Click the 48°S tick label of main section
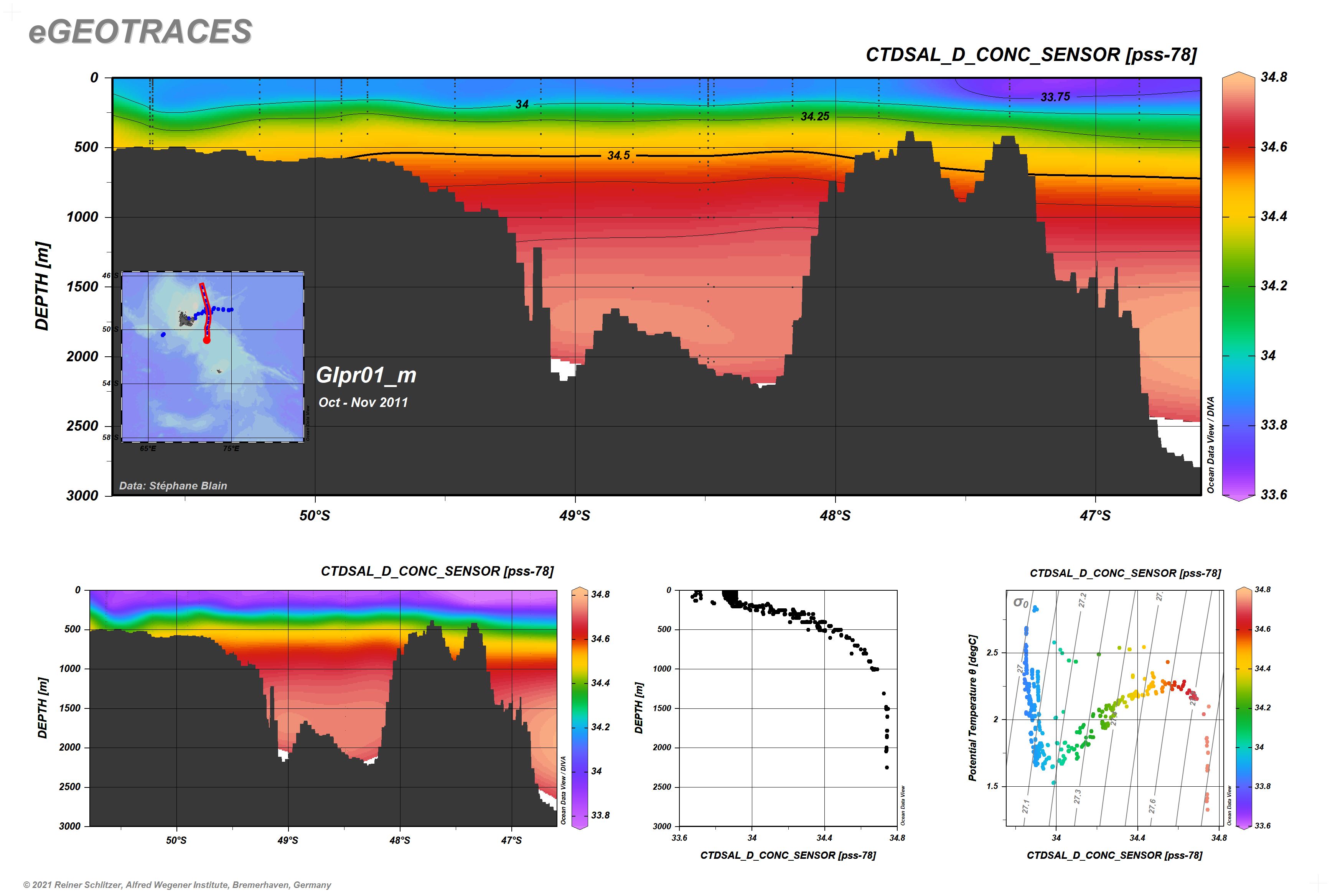This screenshot has height=896, width=1330. 835,516
